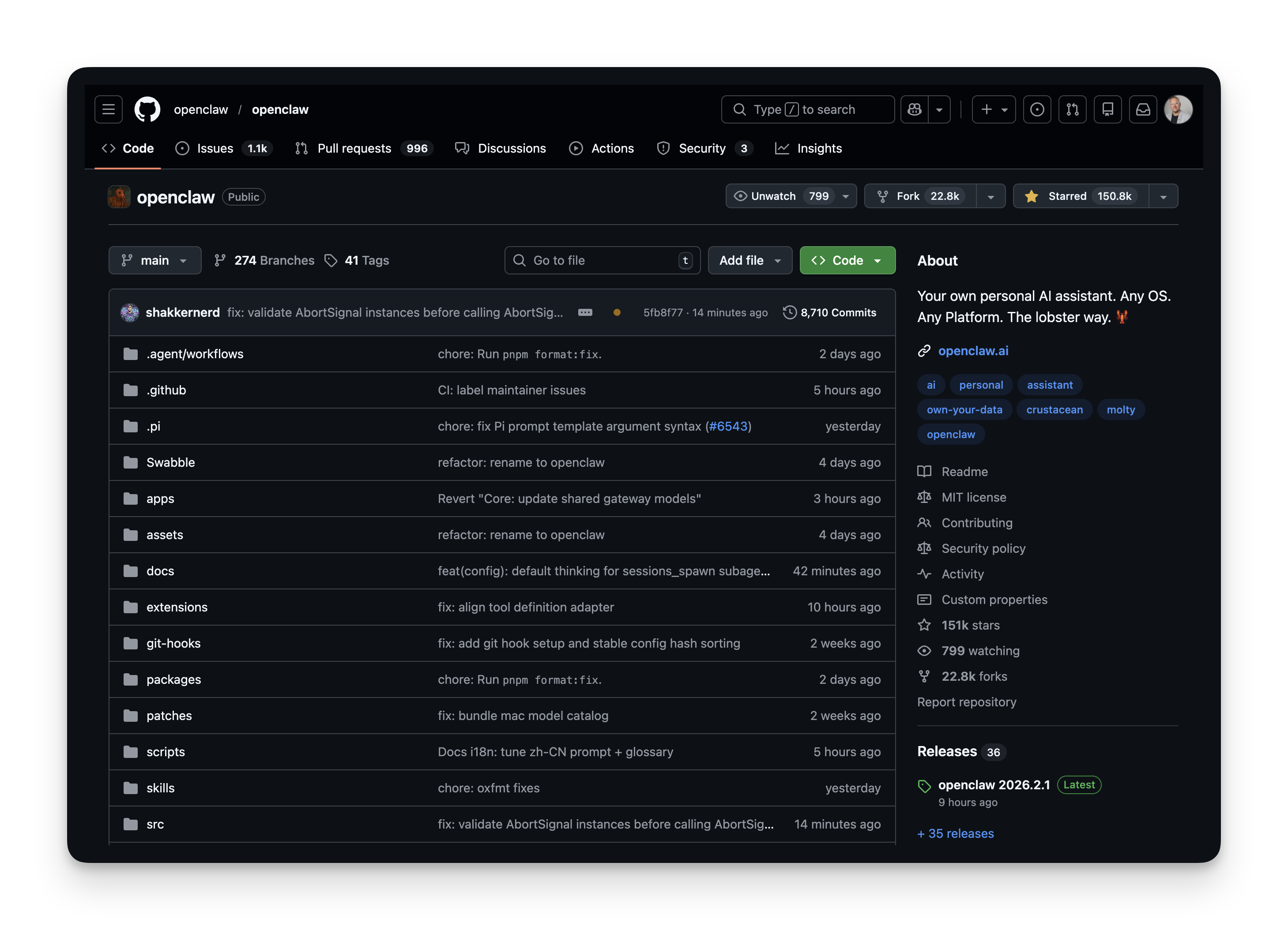Screen dimensions: 1288x930
Task: Open the Unwatch notifications dropdown arrow
Action: (846, 196)
